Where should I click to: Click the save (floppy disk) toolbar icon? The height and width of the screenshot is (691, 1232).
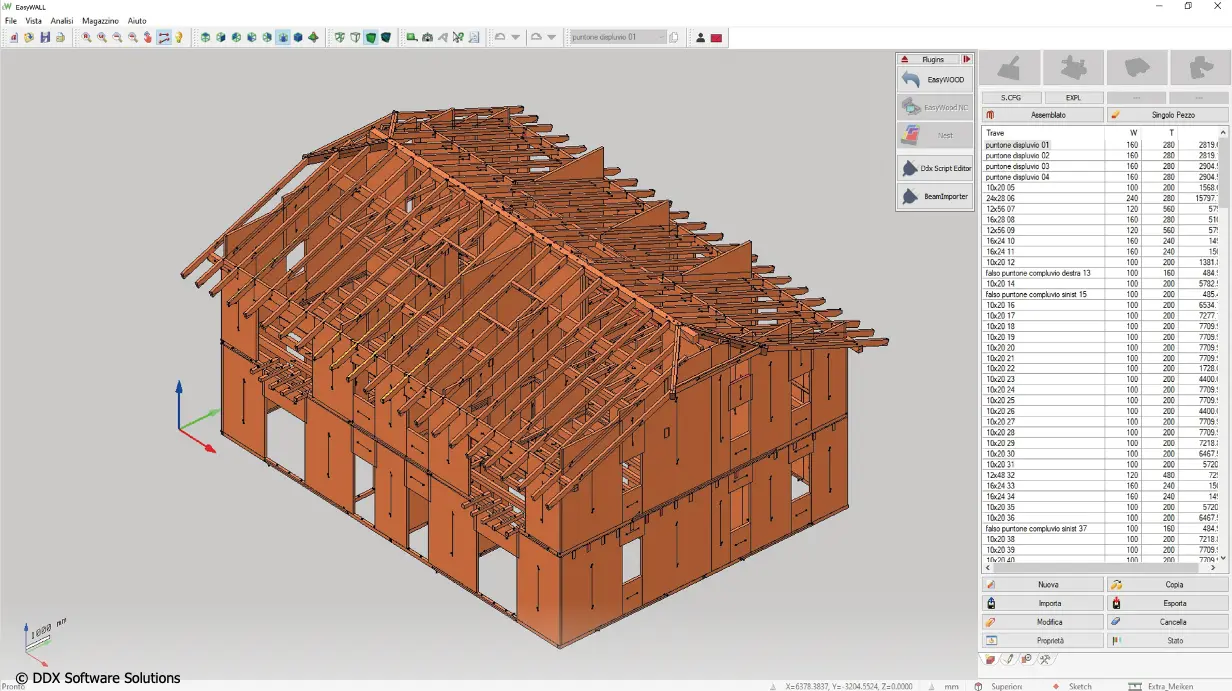[45, 37]
